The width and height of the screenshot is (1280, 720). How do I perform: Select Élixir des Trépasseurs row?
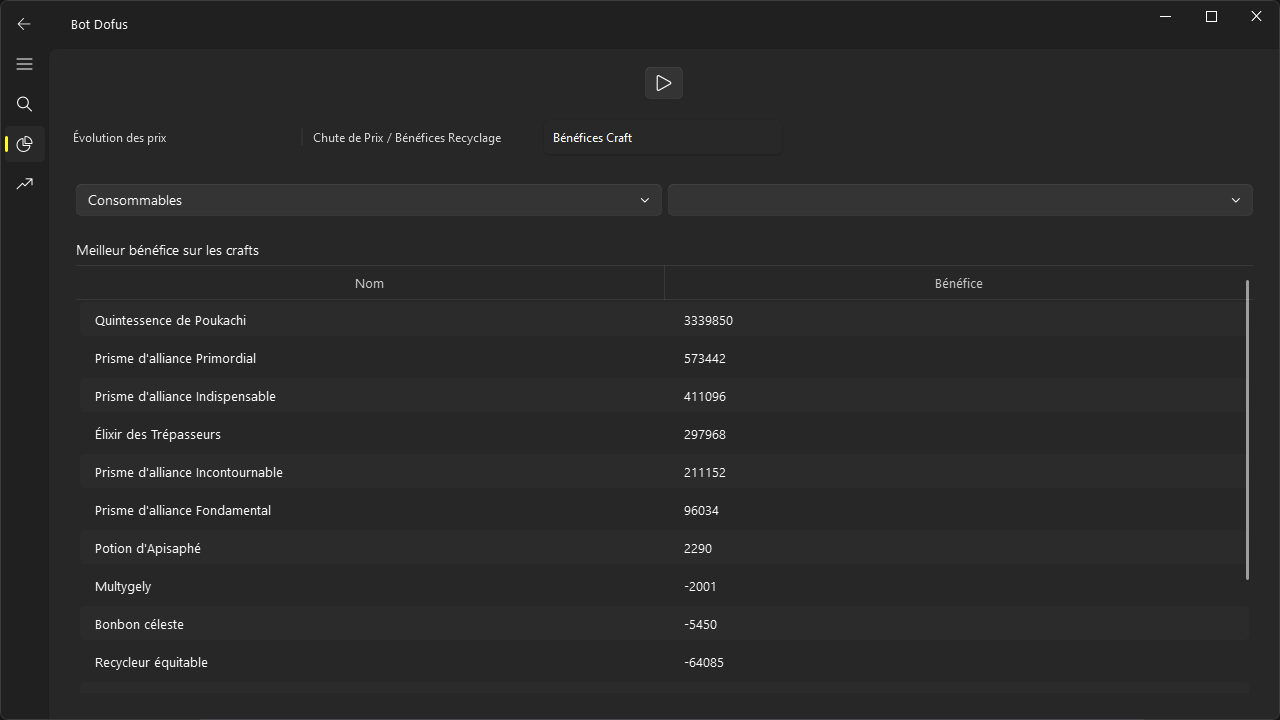click(663, 434)
